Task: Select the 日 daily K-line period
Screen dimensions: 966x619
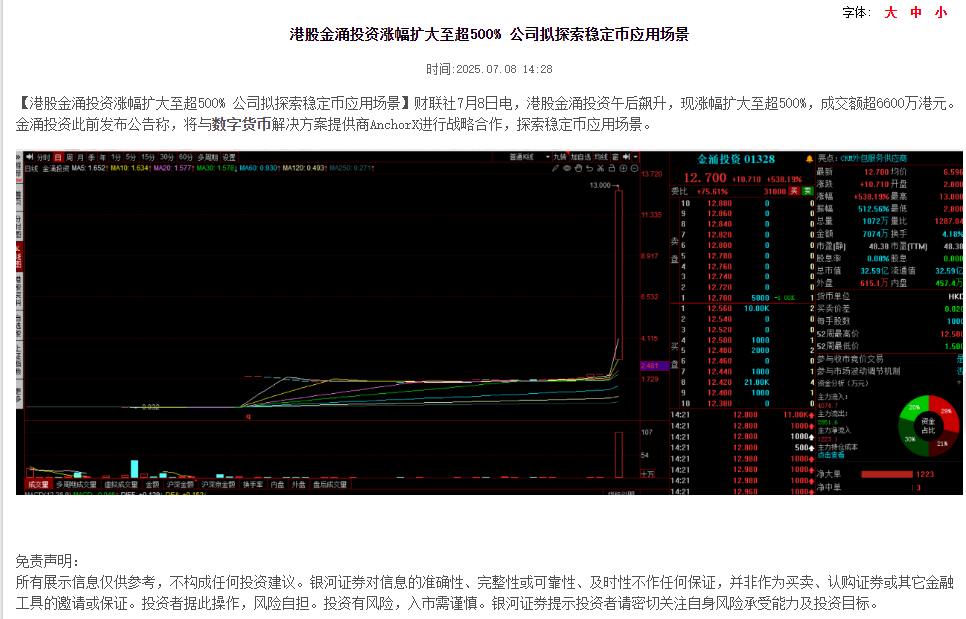Action: tap(59, 157)
